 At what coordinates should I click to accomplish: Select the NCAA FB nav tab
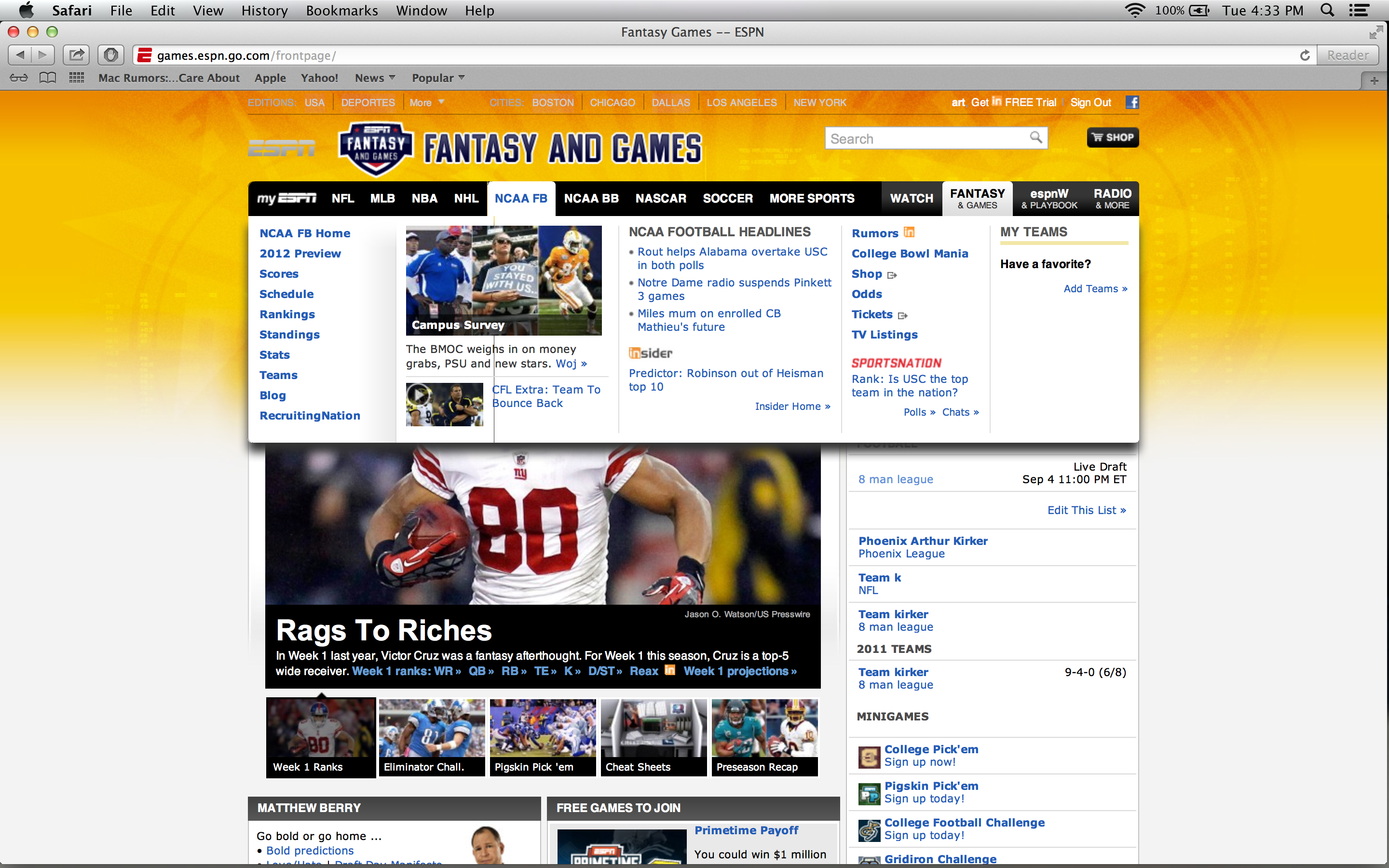(x=521, y=198)
